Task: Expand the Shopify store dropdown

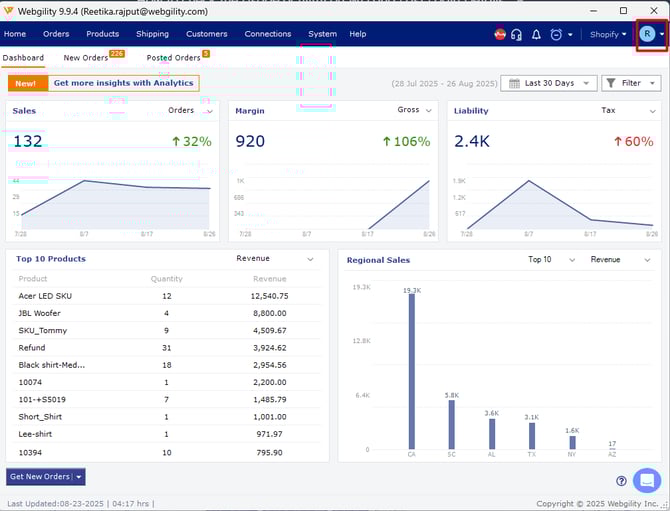Action: (x=608, y=34)
